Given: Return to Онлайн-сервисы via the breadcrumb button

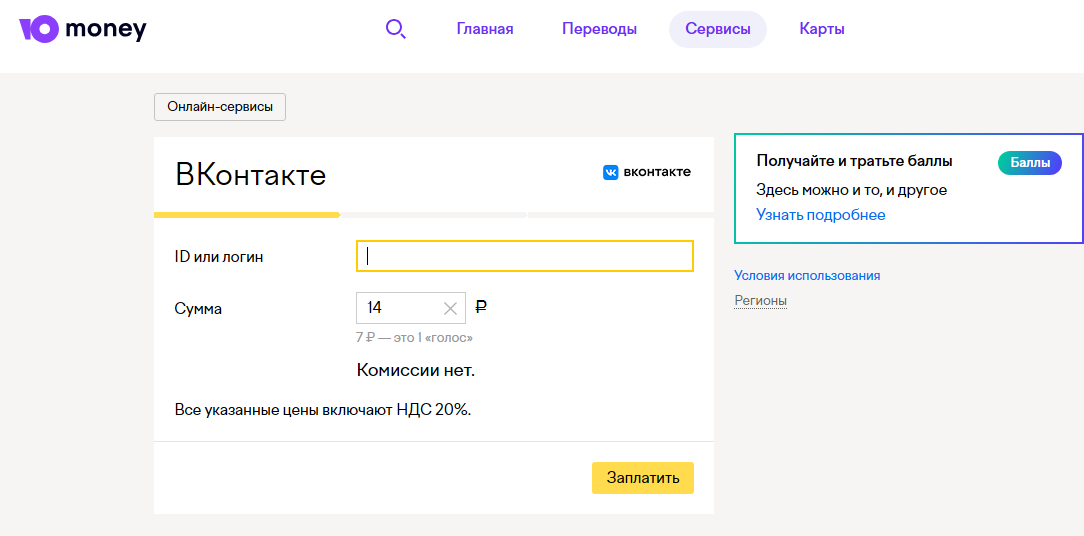Looking at the screenshot, I should 220,107.
